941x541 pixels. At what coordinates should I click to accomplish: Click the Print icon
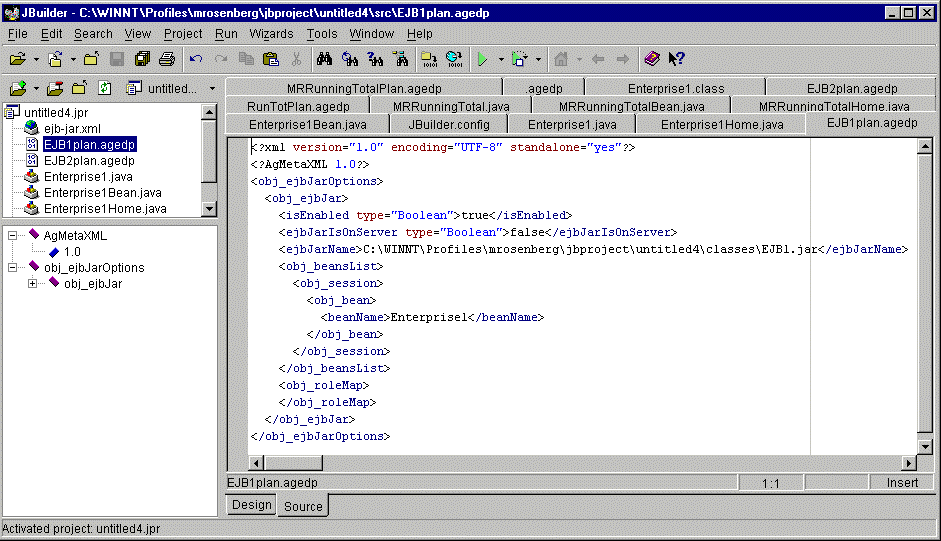pyautogui.click(x=167, y=59)
